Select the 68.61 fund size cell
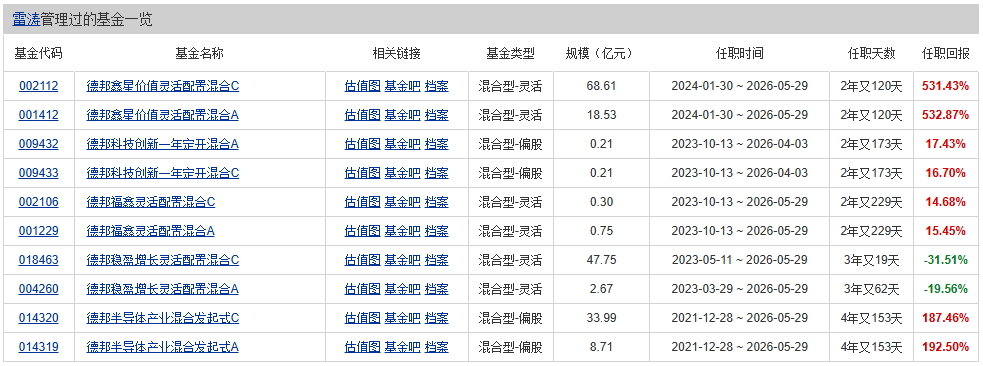Viewport: 983px width, 366px height. pyautogui.click(x=601, y=86)
